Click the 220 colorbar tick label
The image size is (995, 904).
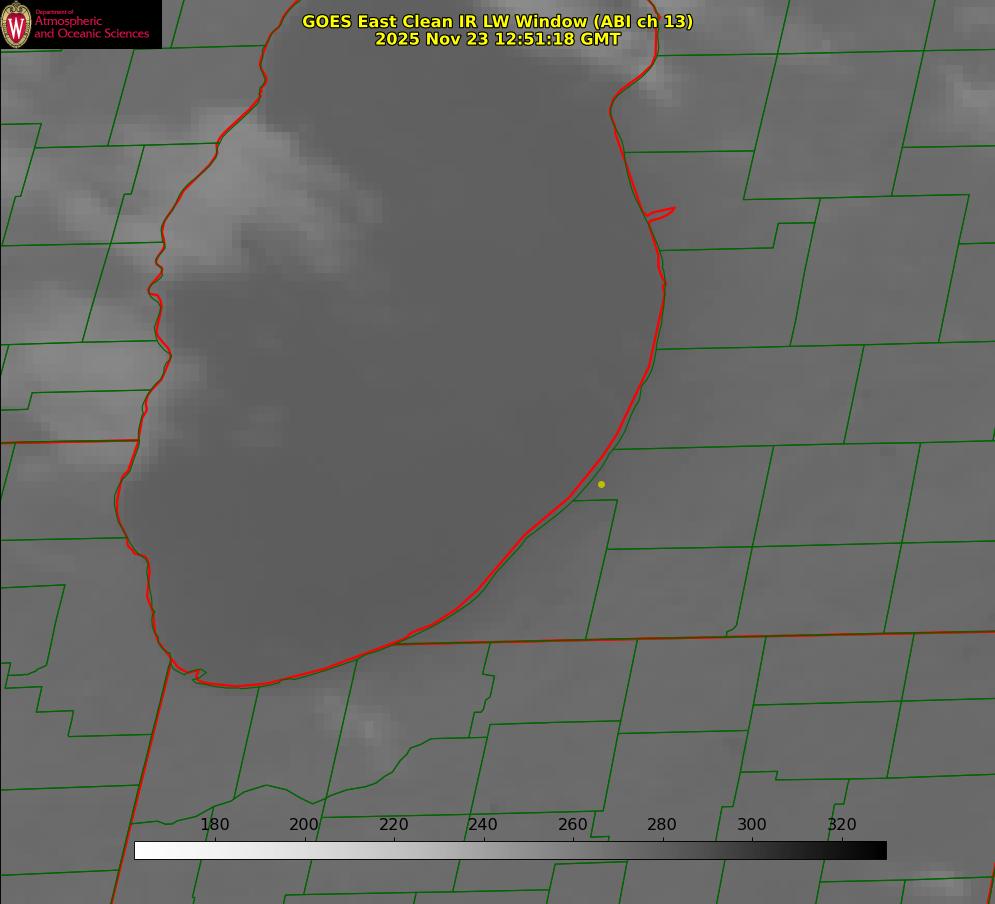click(x=394, y=825)
